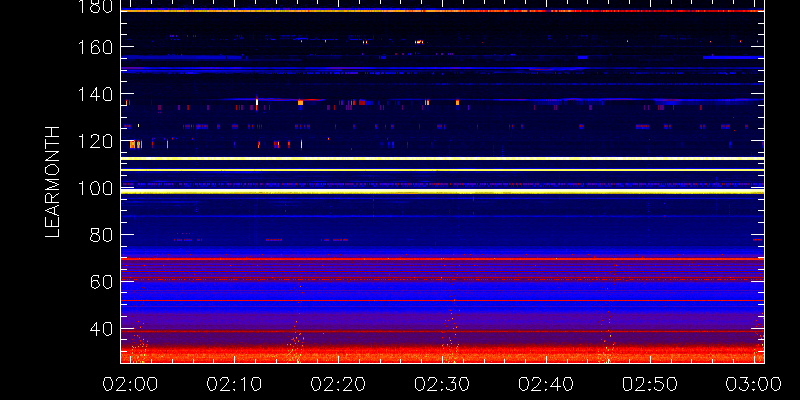Click the LEARMONTH vertical axis title
Screen dimensions: 800x400
click(x=53, y=182)
